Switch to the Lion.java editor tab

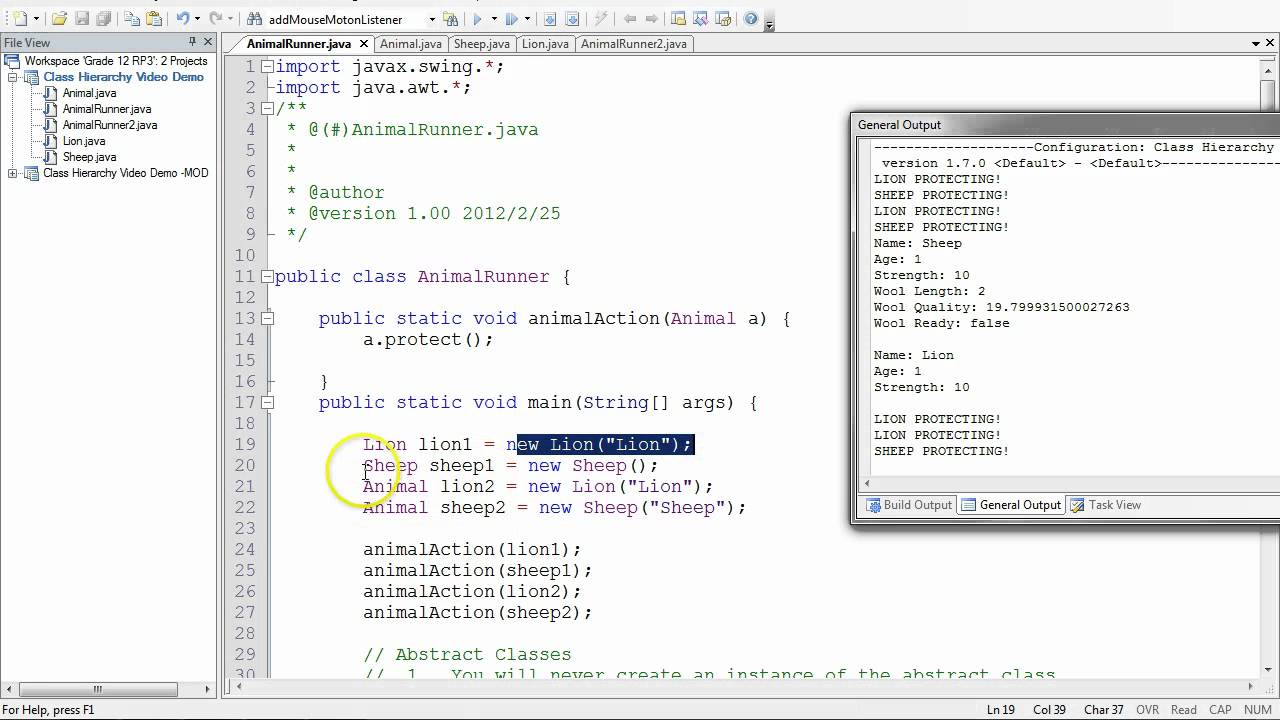click(x=545, y=44)
